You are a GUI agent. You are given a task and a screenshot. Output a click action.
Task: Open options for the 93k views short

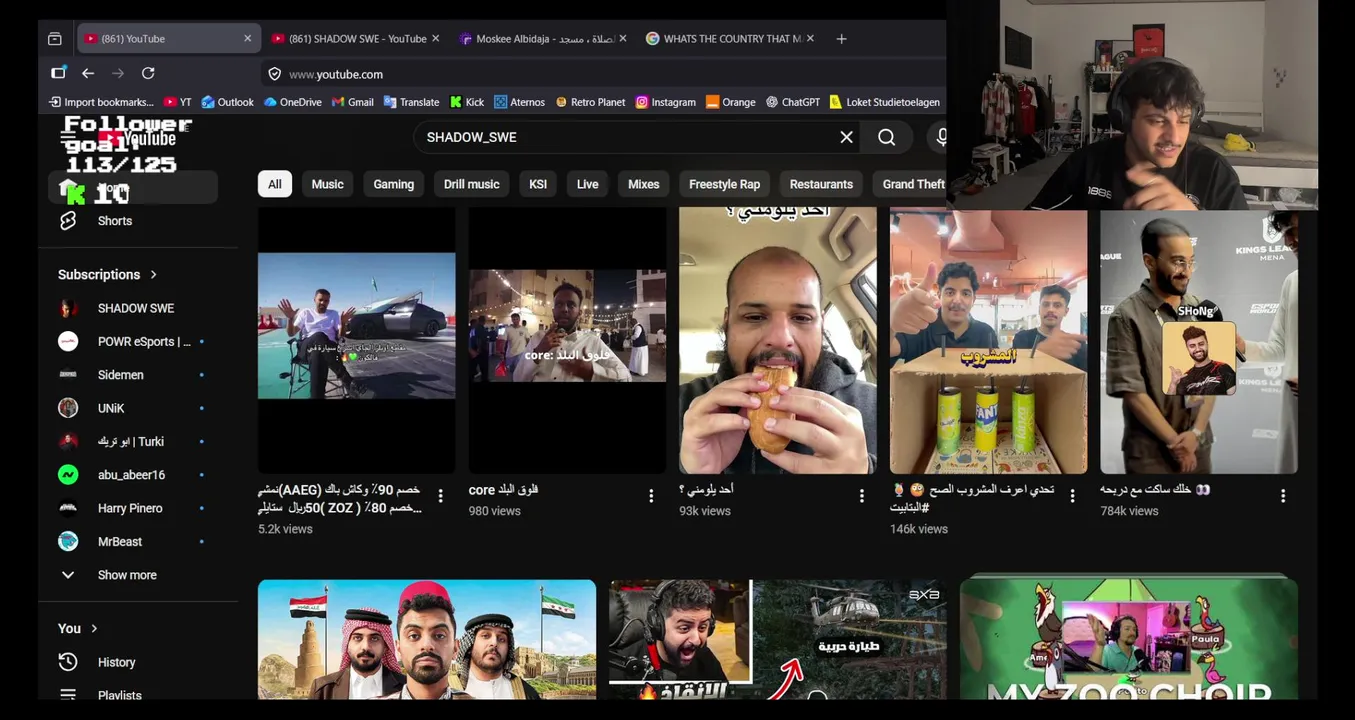click(x=862, y=496)
